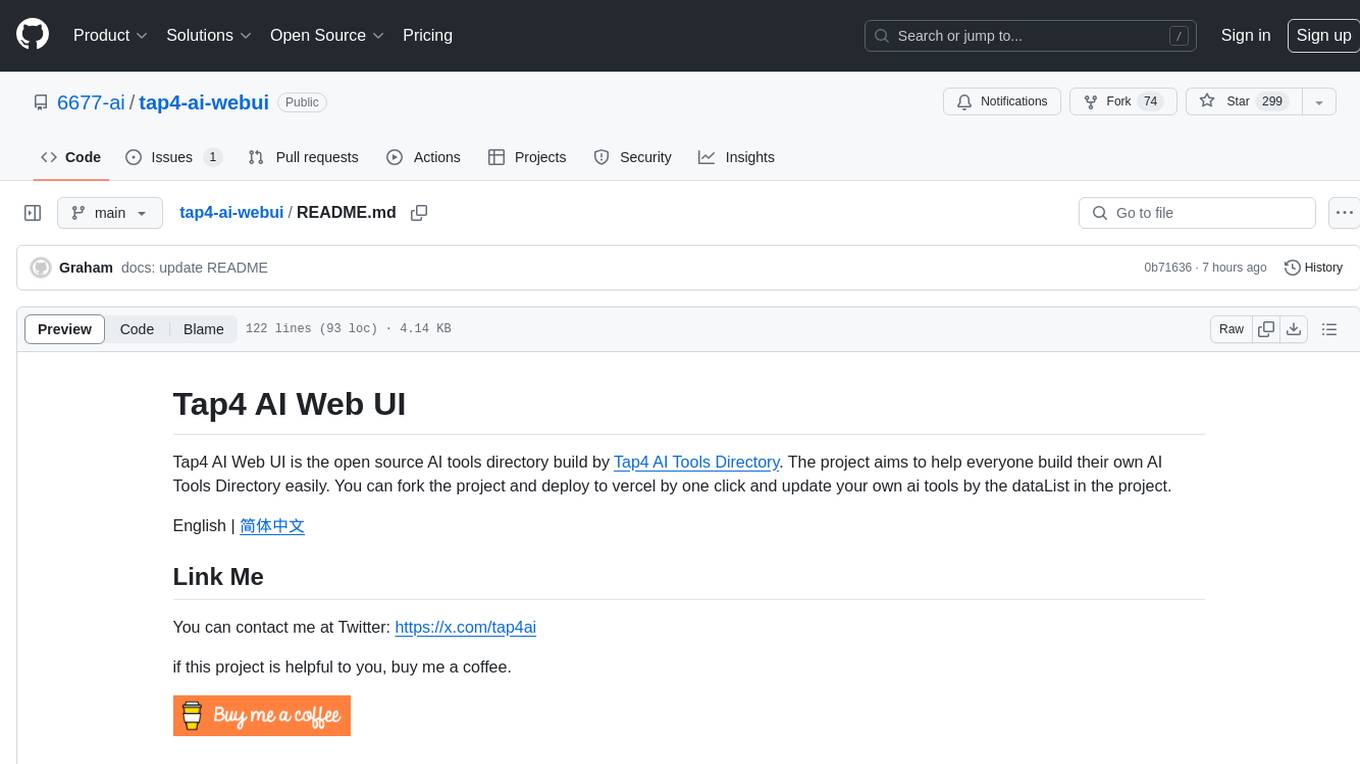The width and height of the screenshot is (1360, 764).
Task: Toggle the file tree side panel
Action: coord(33,213)
